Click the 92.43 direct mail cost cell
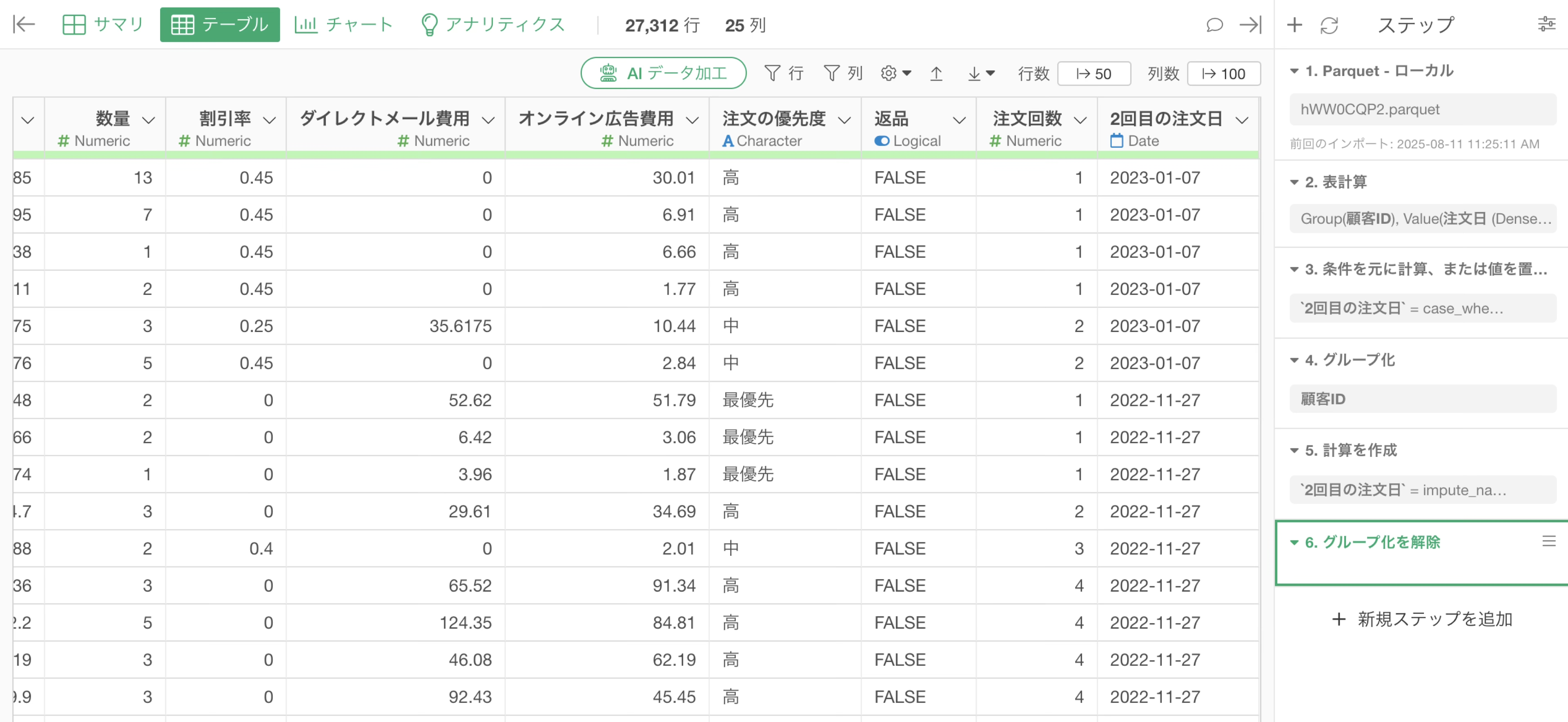The height and width of the screenshot is (722, 1568). click(396, 696)
